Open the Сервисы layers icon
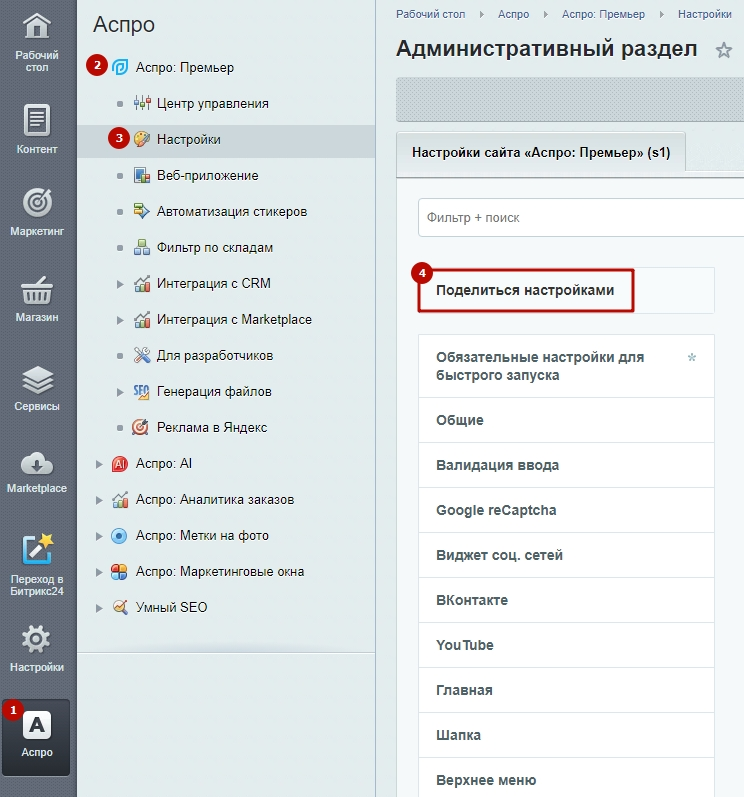Viewport: 744px width, 797px height. (37, 379)
